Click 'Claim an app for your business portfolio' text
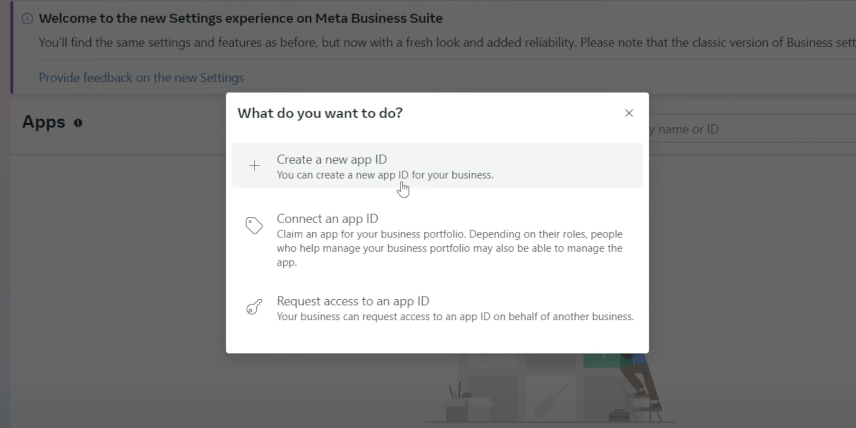856x428 pixels. point(449,248)
